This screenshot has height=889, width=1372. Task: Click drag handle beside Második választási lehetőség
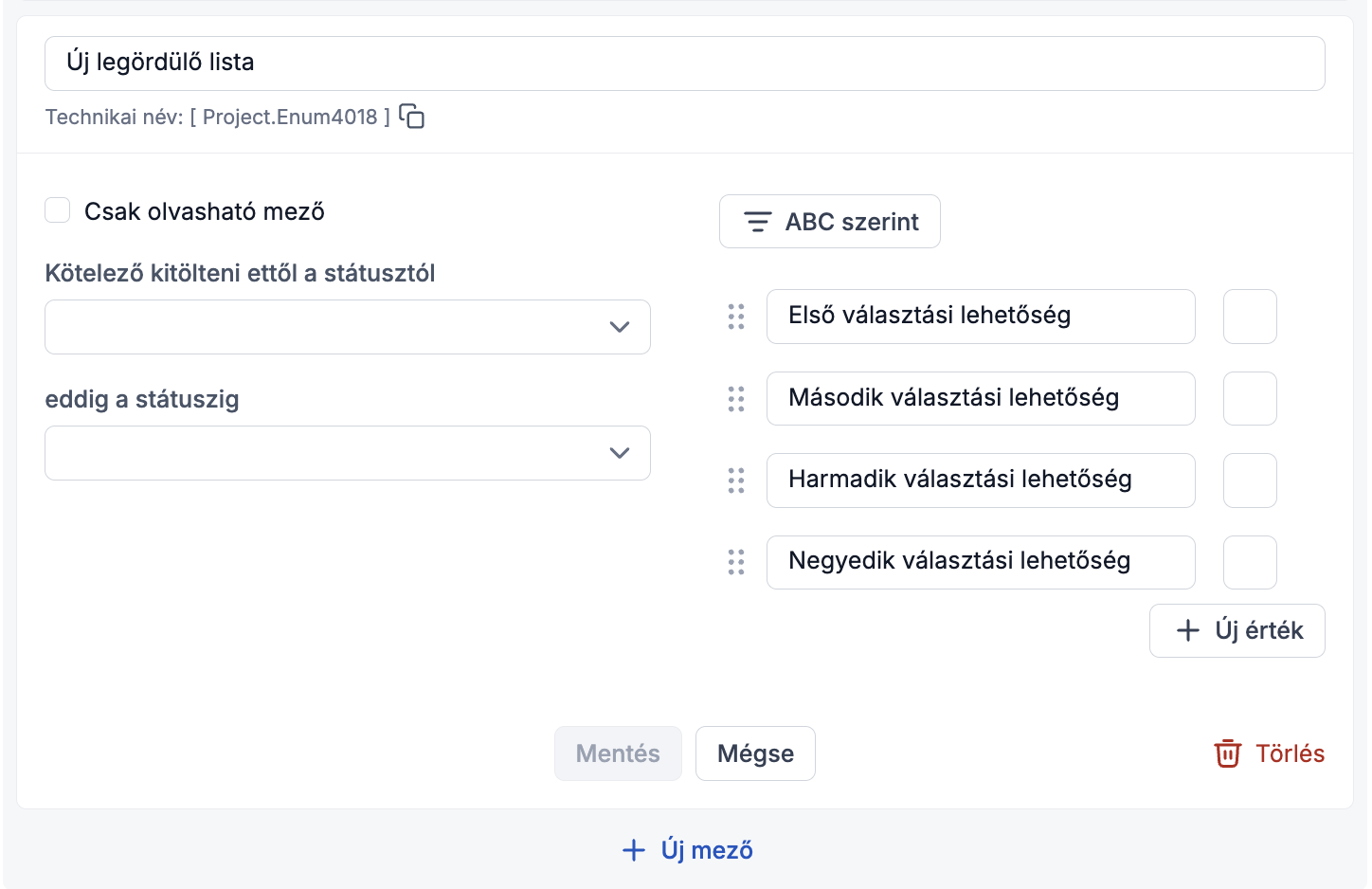(x=736, y=399)
